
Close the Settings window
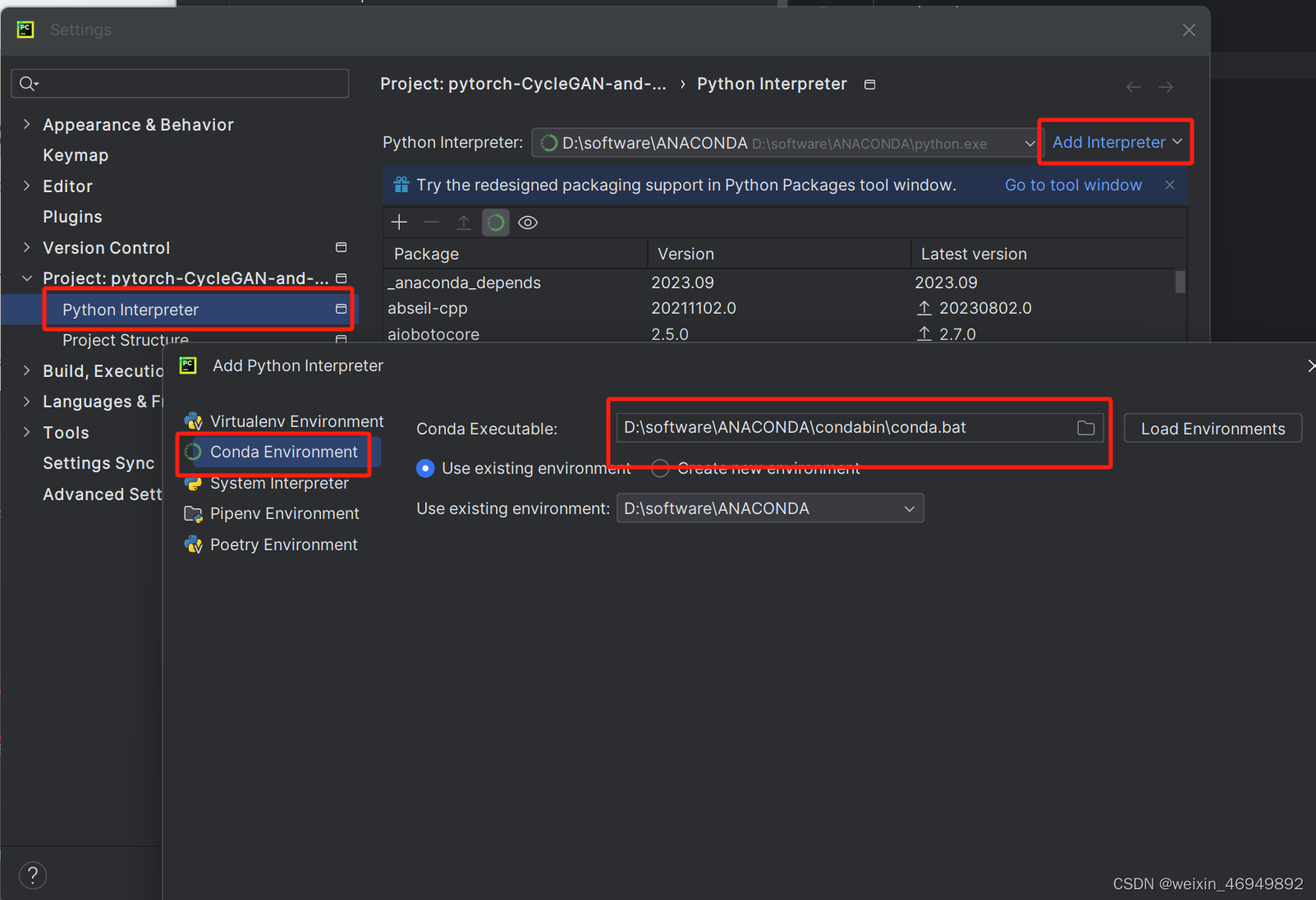tap(1189, 30)
